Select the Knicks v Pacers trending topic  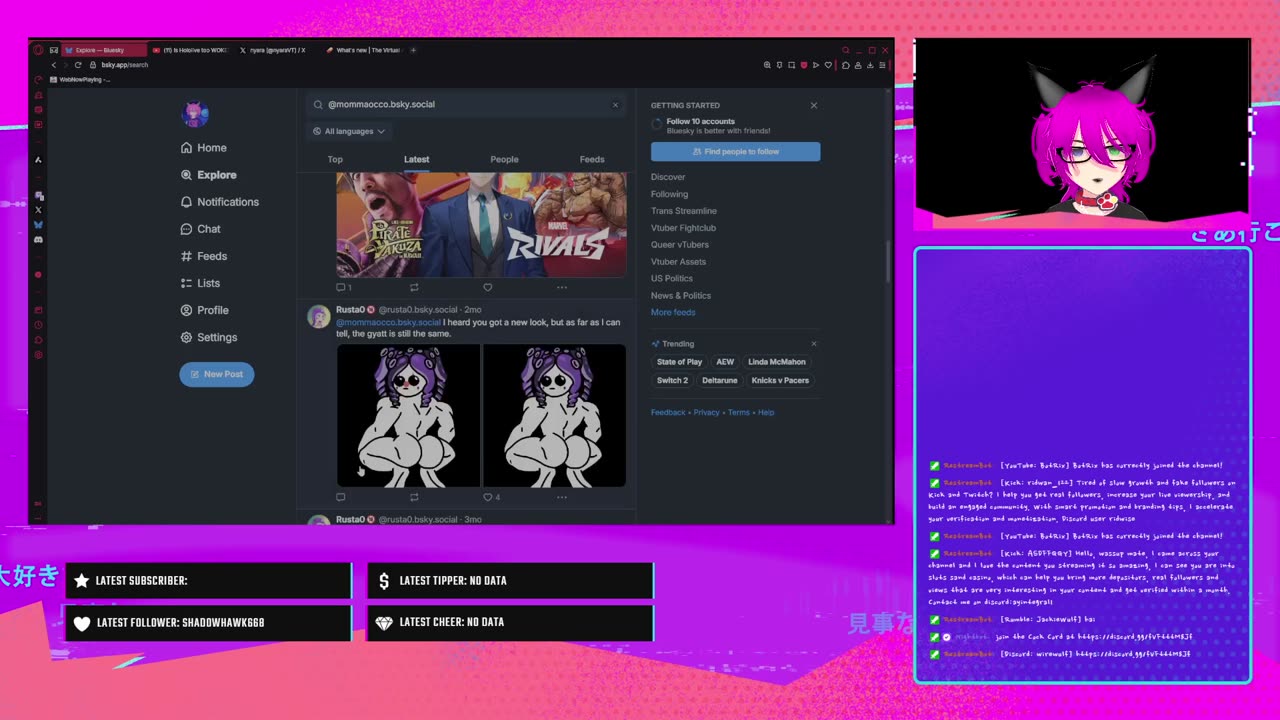[x=780, y=380]
